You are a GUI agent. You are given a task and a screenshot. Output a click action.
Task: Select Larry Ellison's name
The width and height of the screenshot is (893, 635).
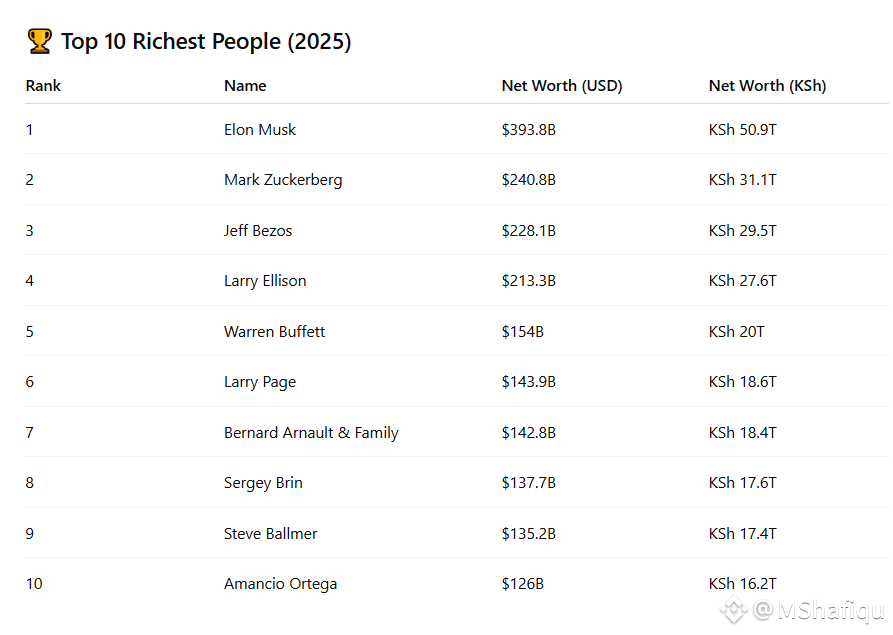(x=265, y=281)
